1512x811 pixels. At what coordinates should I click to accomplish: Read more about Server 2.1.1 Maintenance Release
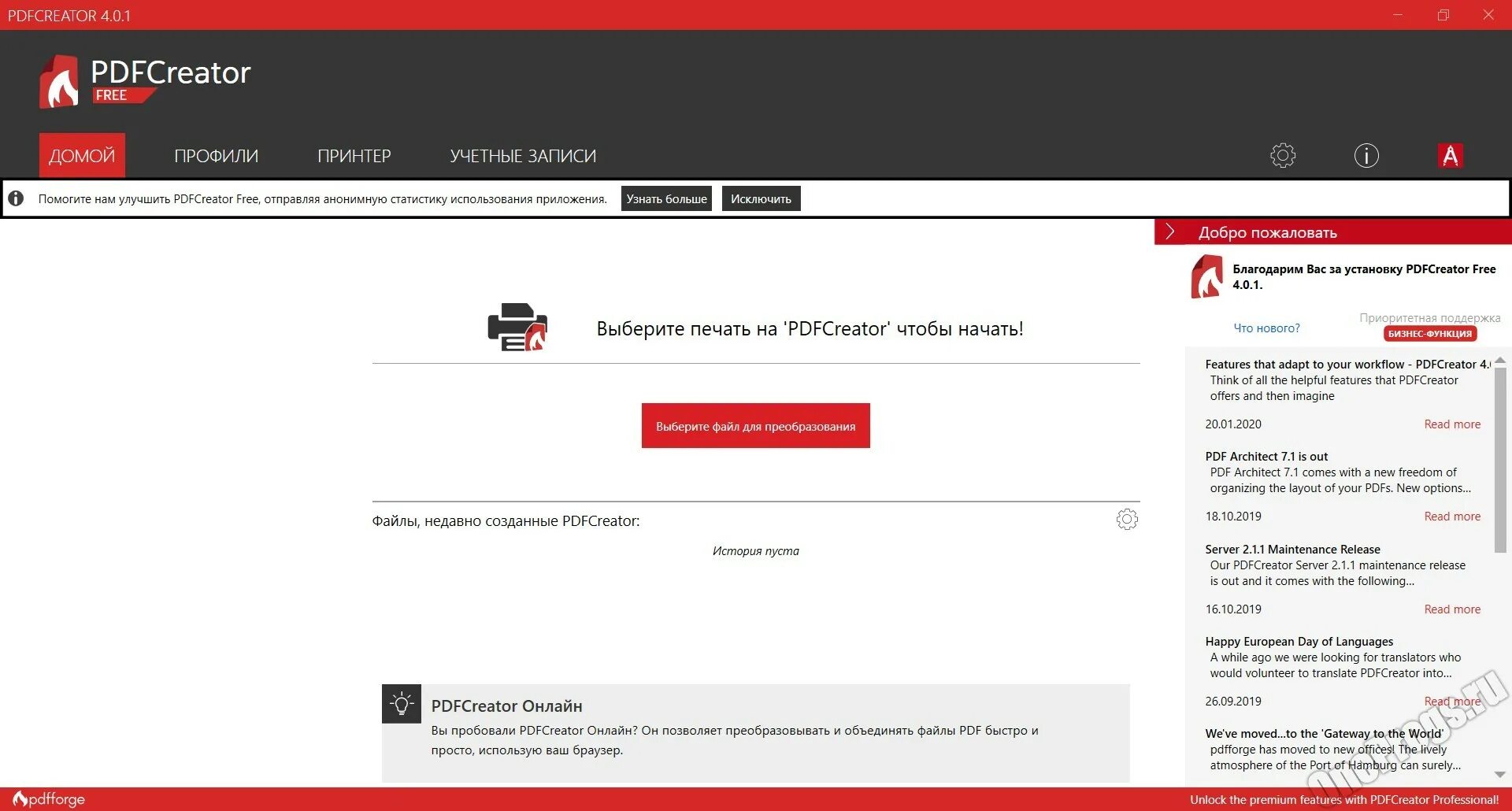coord(1452,609)
